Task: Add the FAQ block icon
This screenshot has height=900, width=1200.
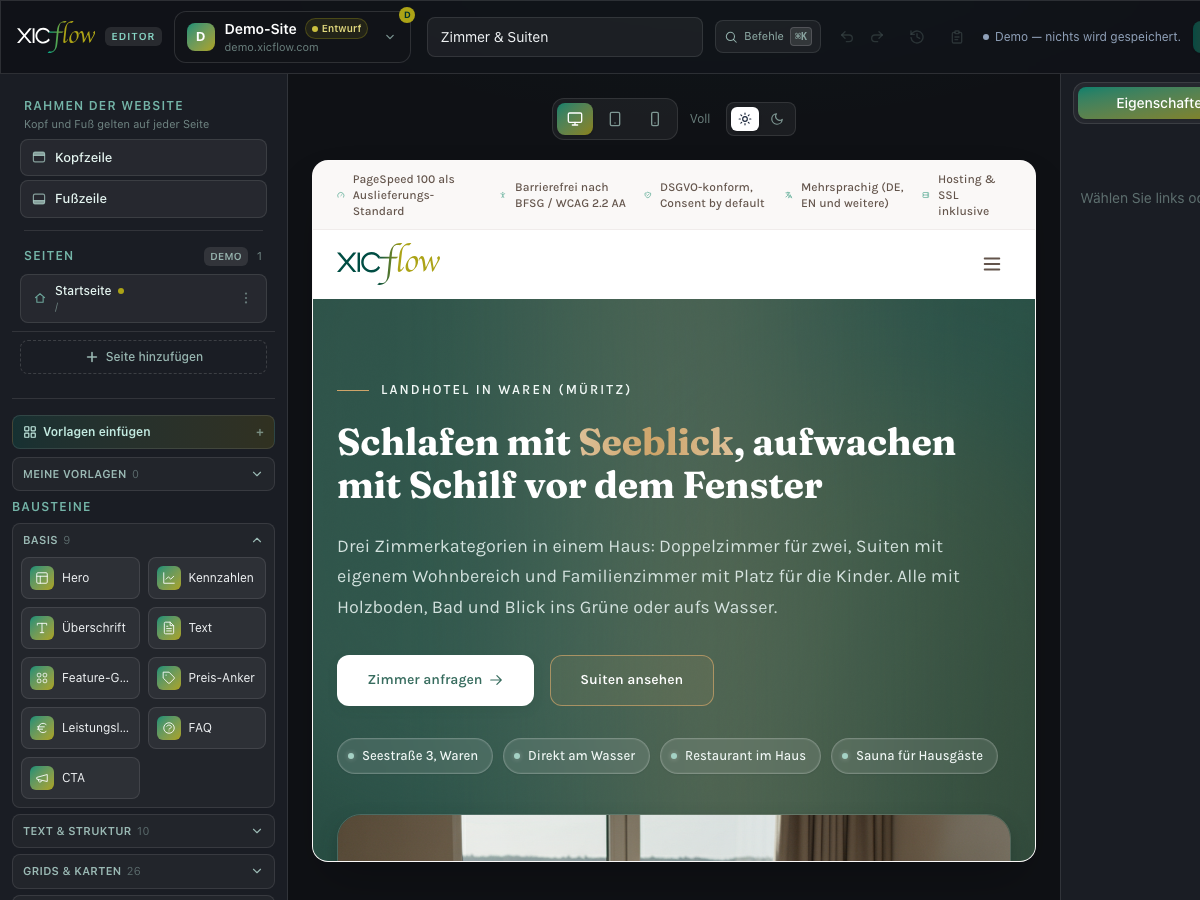Action: tap(169, 728)
